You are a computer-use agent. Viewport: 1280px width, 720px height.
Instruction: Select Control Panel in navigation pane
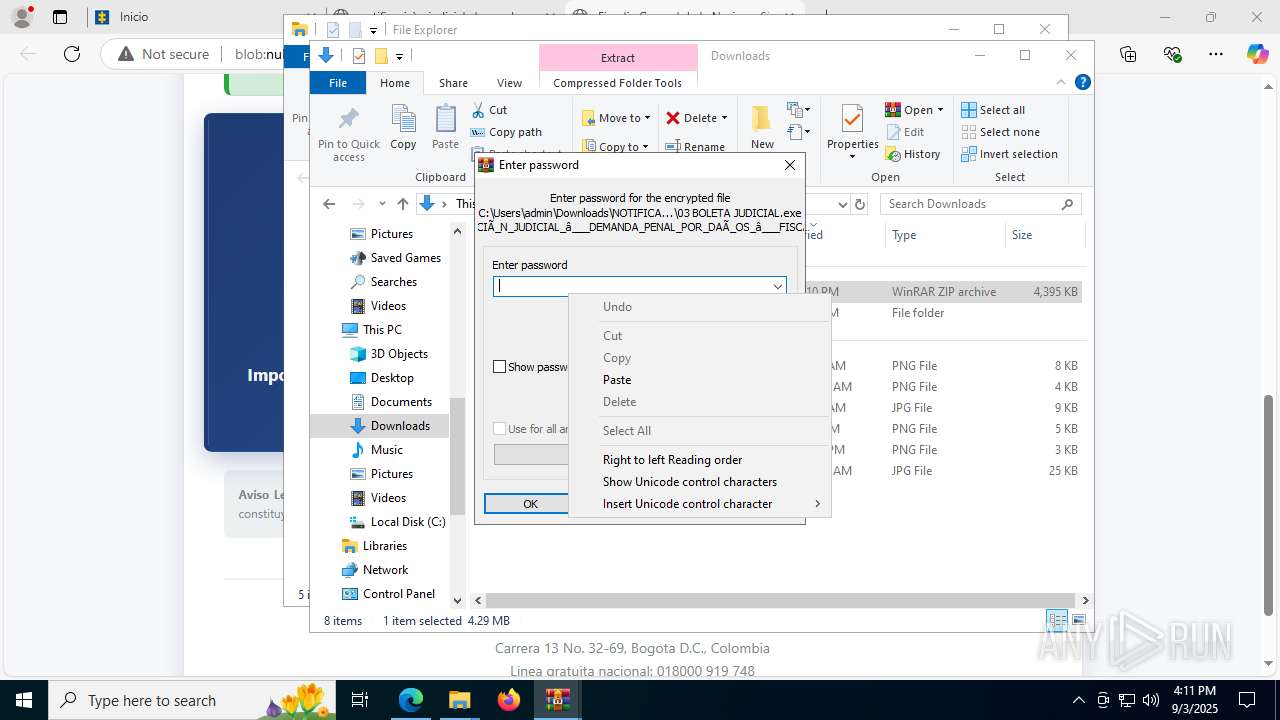[x=399, y=594]
